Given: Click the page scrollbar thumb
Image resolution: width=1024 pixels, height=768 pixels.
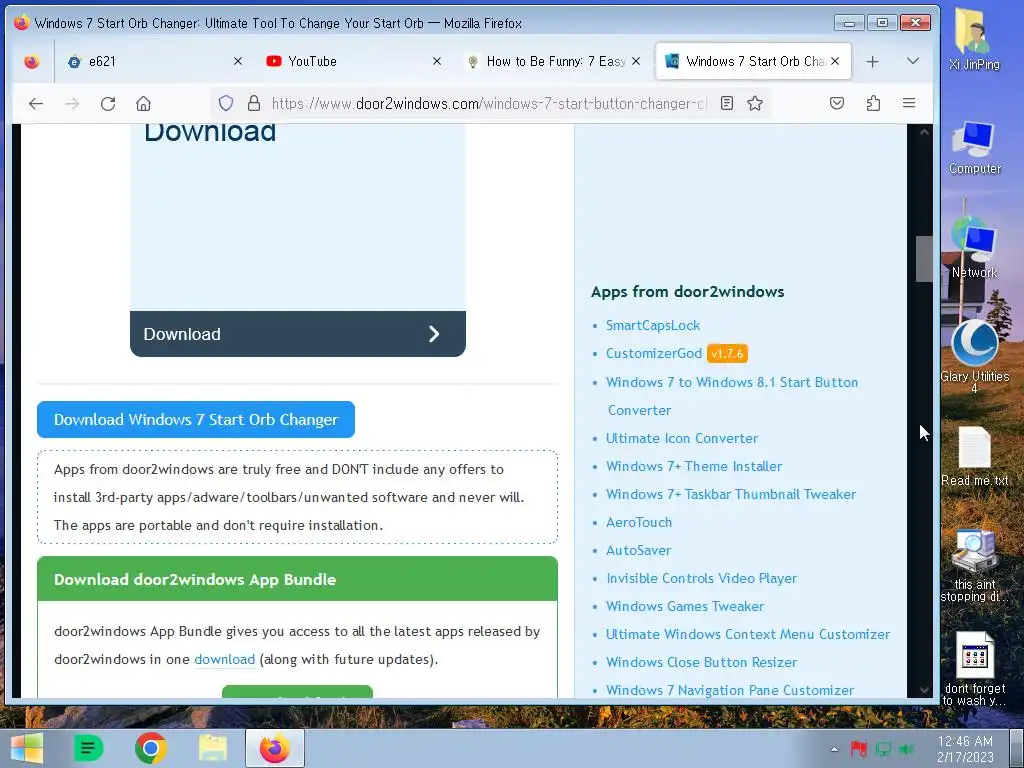Looking at the screenshot, I should pyautogui.click(x=924, y=259).
